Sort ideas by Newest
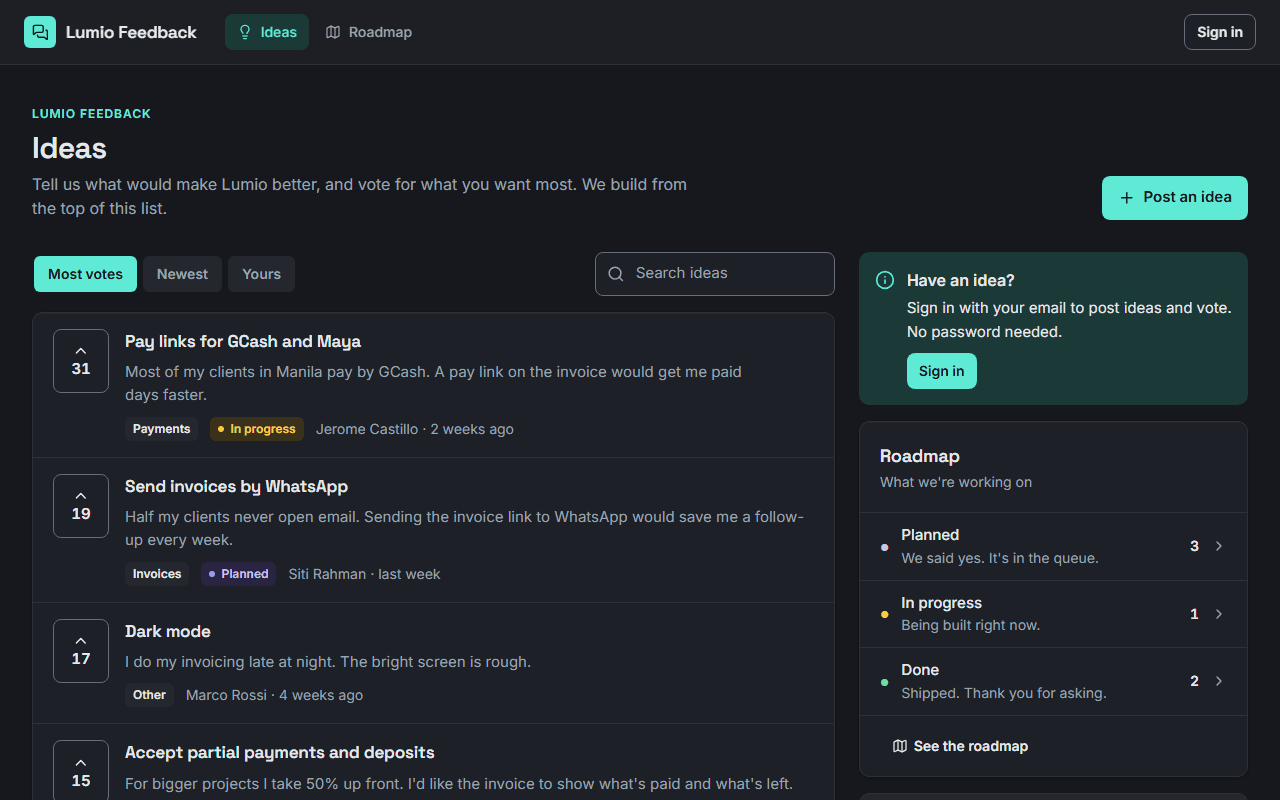1280x800 pixels. [182, 274]
